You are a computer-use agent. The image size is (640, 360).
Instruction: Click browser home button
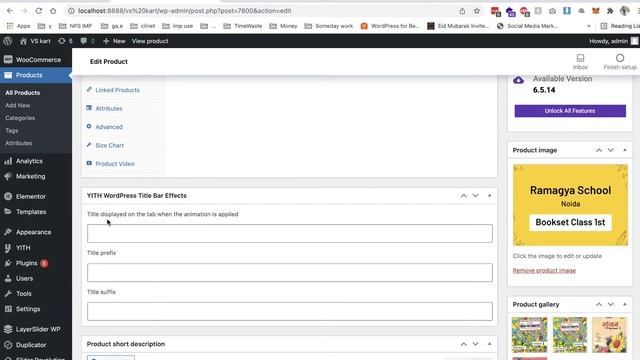[53, 11]
